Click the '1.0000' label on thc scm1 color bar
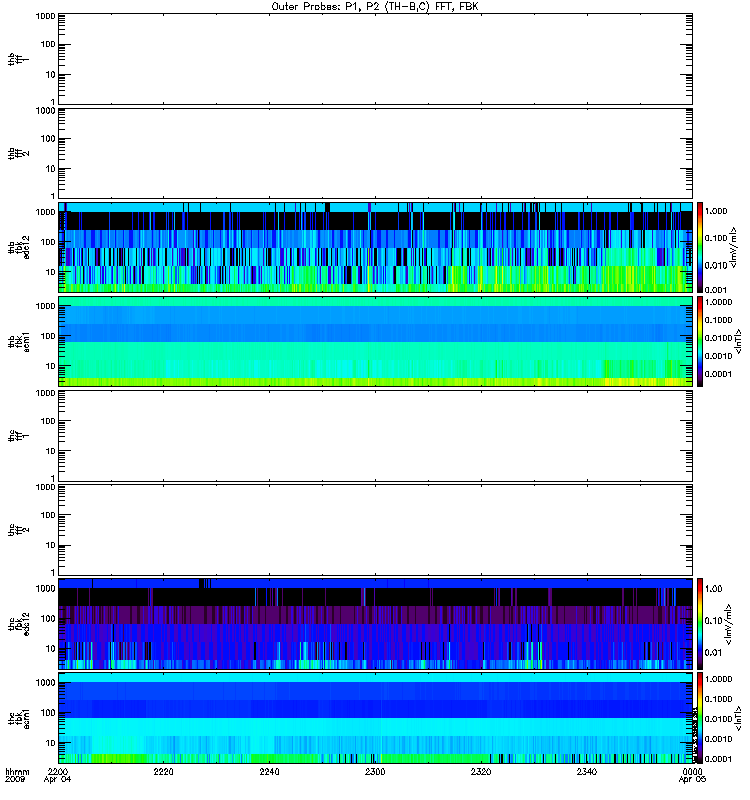 [x=718, y=679]
